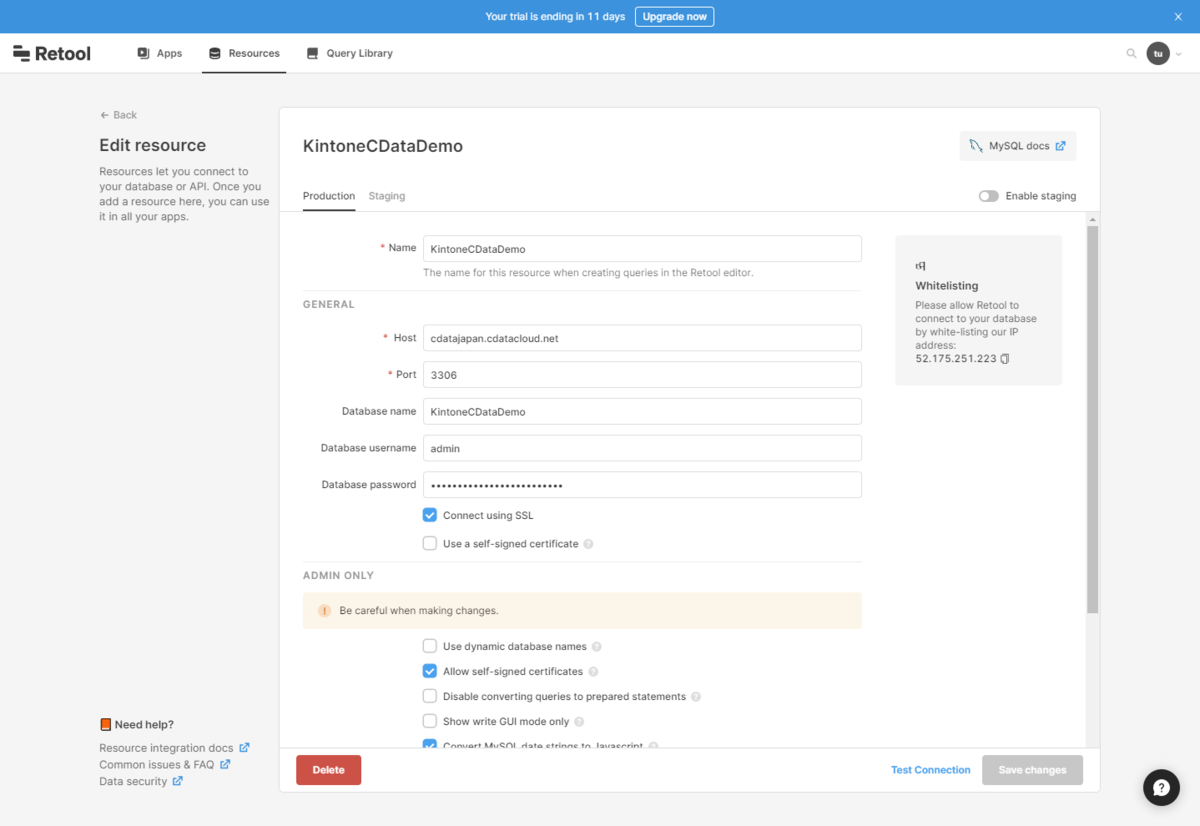Copy the whitelisting IP address
The width and height of the screenshot is (1200, 826).
tap(1005, 358)
